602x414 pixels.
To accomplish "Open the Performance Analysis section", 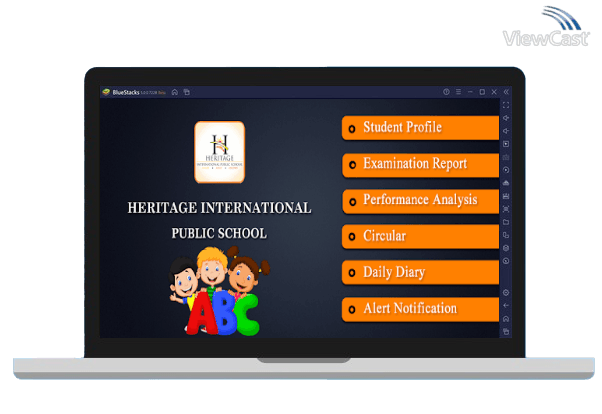I will (x=420, y=201).
